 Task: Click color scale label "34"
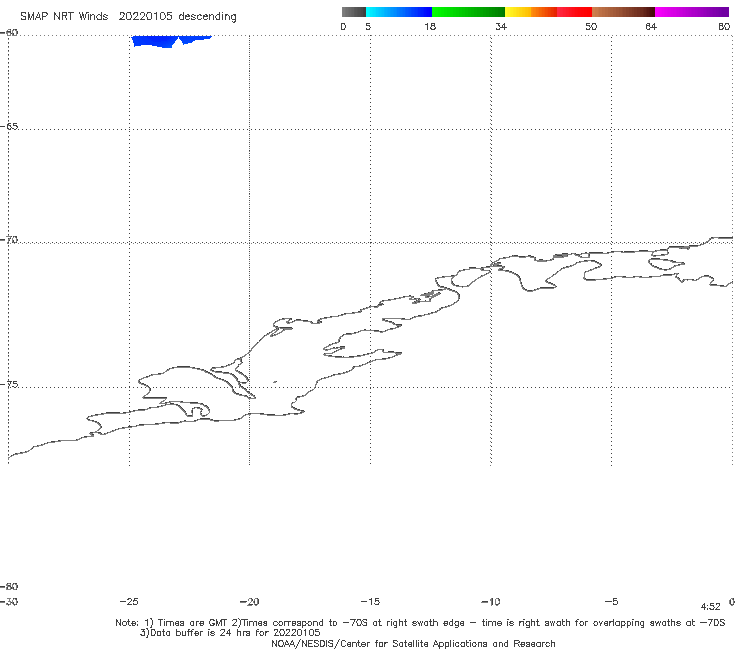[501, 27]
